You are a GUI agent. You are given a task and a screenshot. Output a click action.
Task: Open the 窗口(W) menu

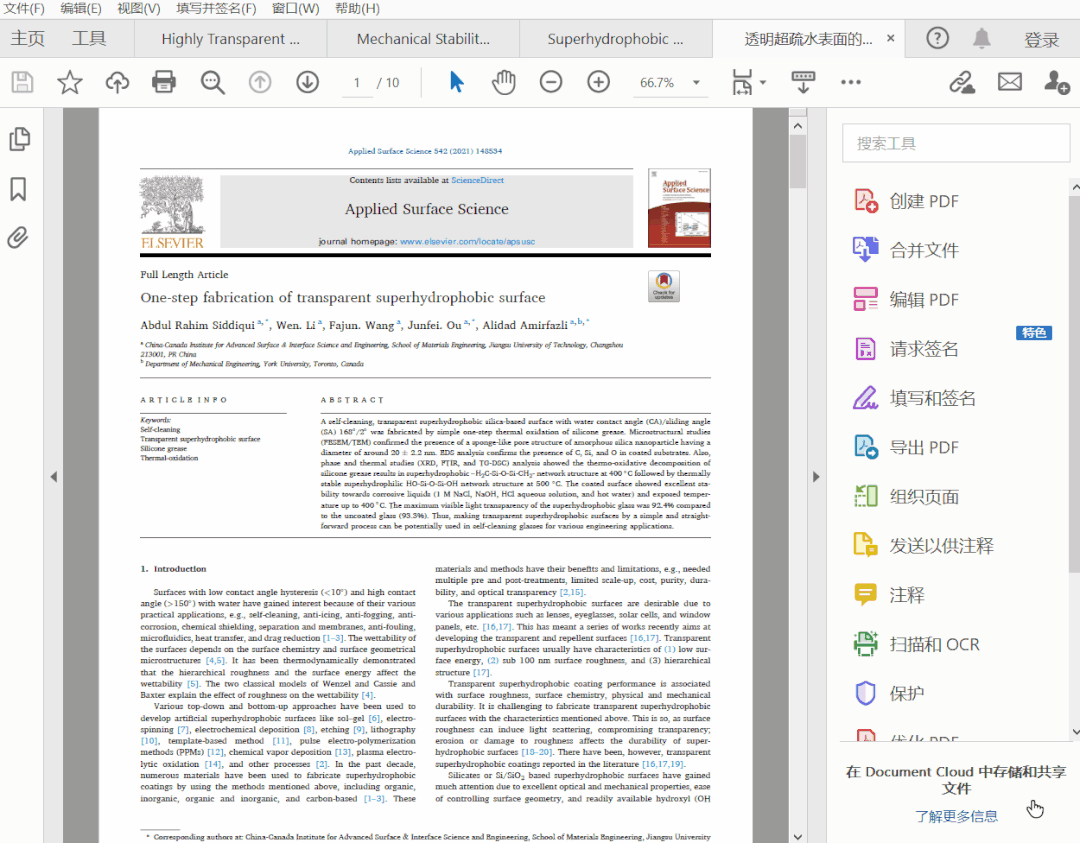pos(295,8)
